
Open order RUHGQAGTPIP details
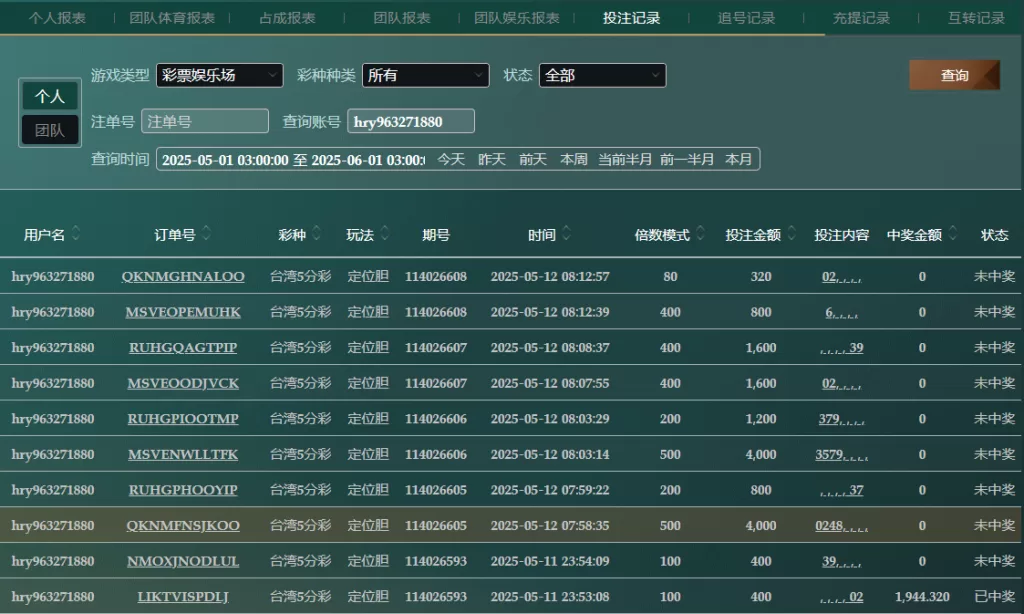click(x=183, y=347)
